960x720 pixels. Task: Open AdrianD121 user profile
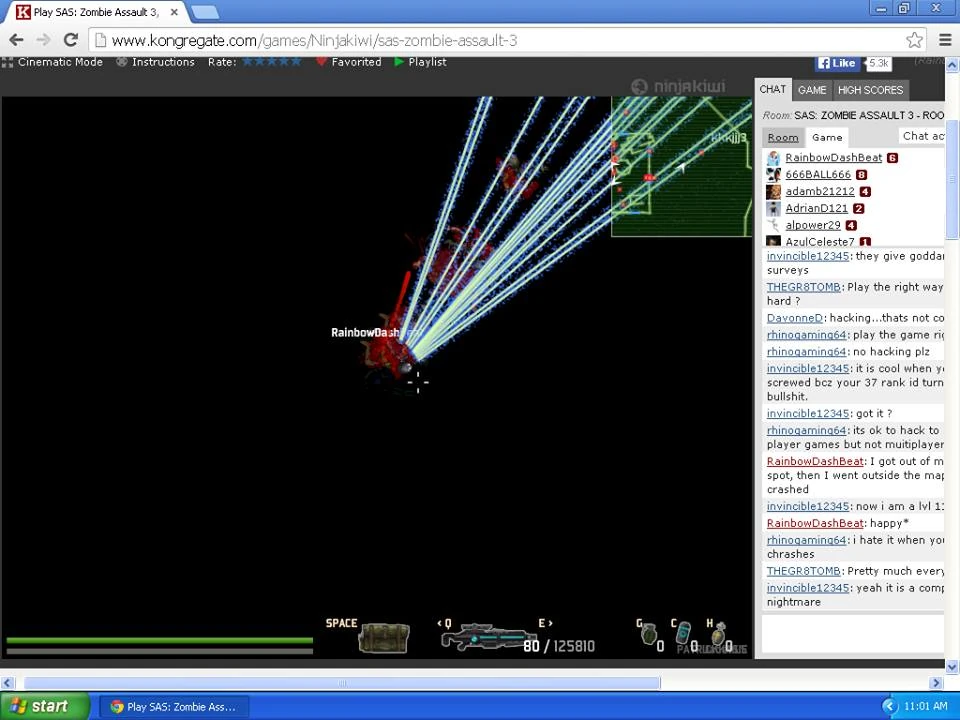[x=817, y=208]
